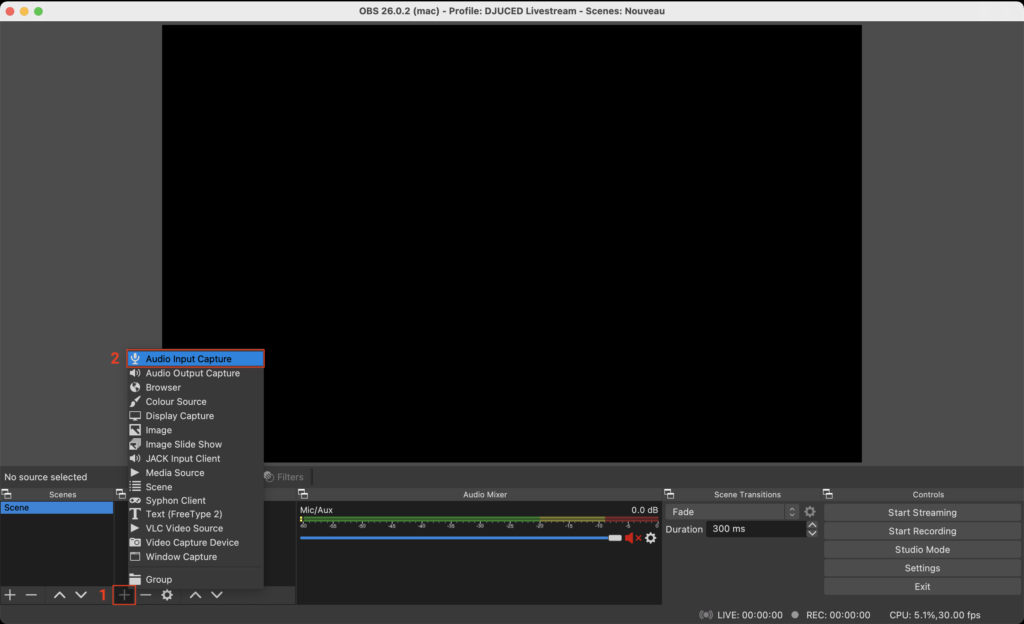1024x624 pixels.
Task: Remove the selected scene with minus icon
Action: (x=31, y=595)
